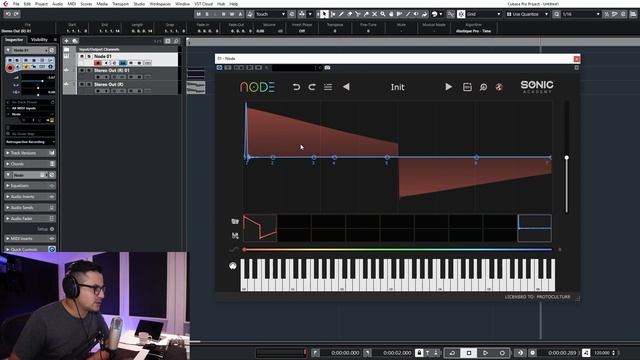640x360 pixels.
Task: Toggle the global Write W automation button
Action: [232, 14]
